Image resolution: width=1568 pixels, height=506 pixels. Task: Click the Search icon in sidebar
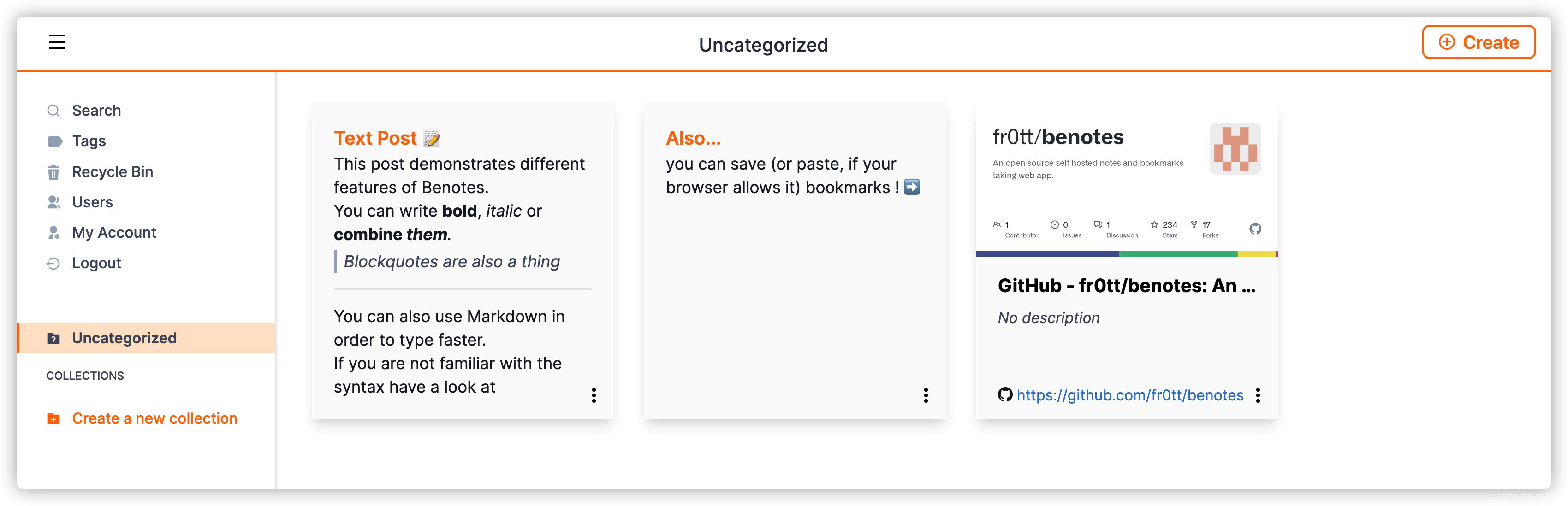[x=54, y=111]
